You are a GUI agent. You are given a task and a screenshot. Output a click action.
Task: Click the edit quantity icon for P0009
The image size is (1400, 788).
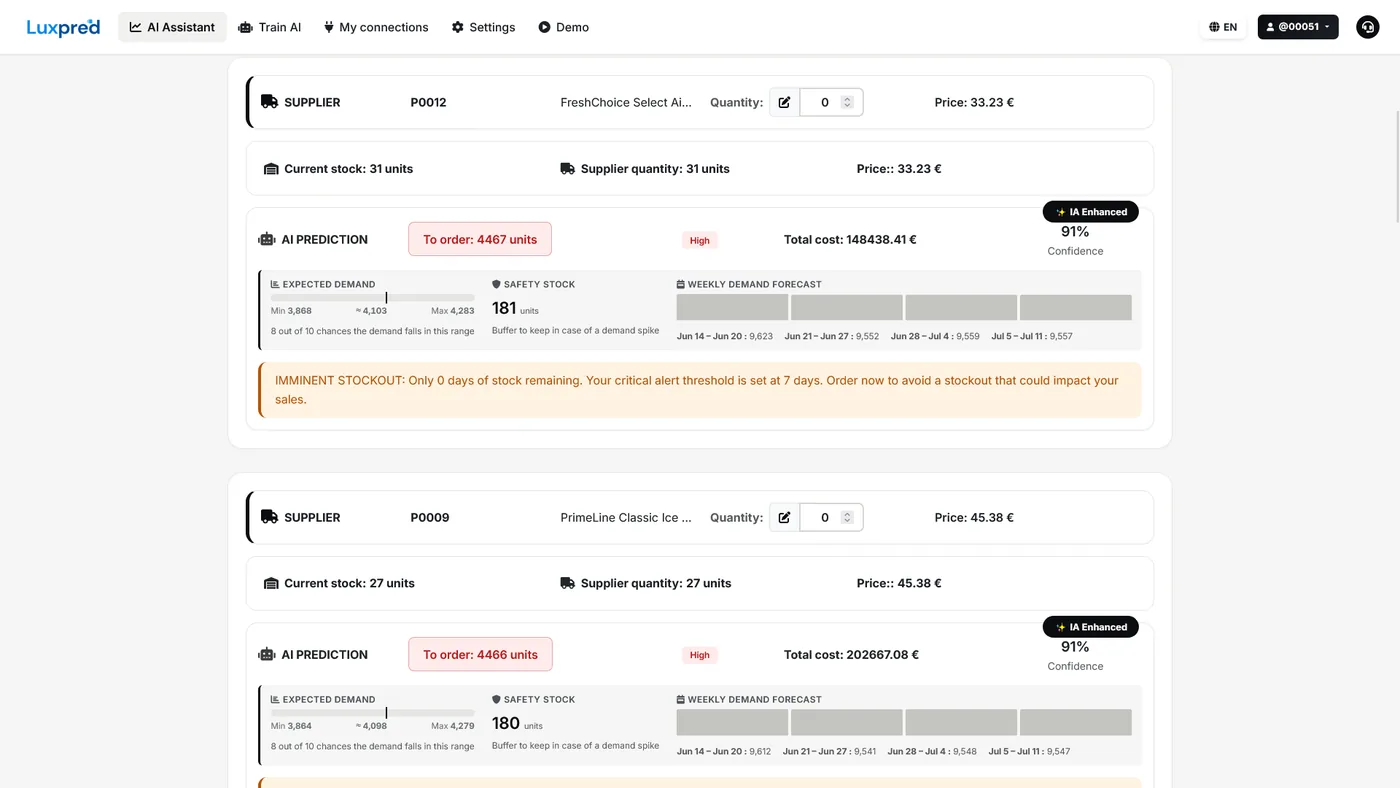(x=785, y=517)
